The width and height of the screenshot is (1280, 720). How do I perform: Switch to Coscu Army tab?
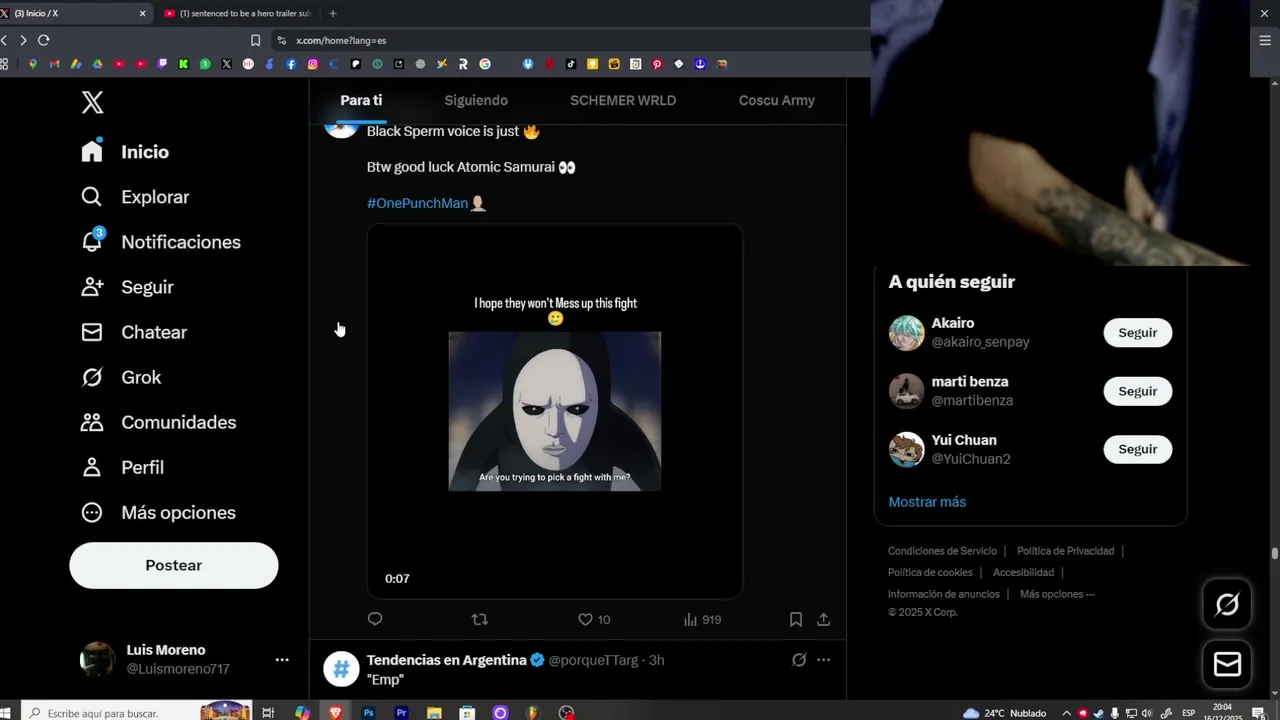[777, 100]
